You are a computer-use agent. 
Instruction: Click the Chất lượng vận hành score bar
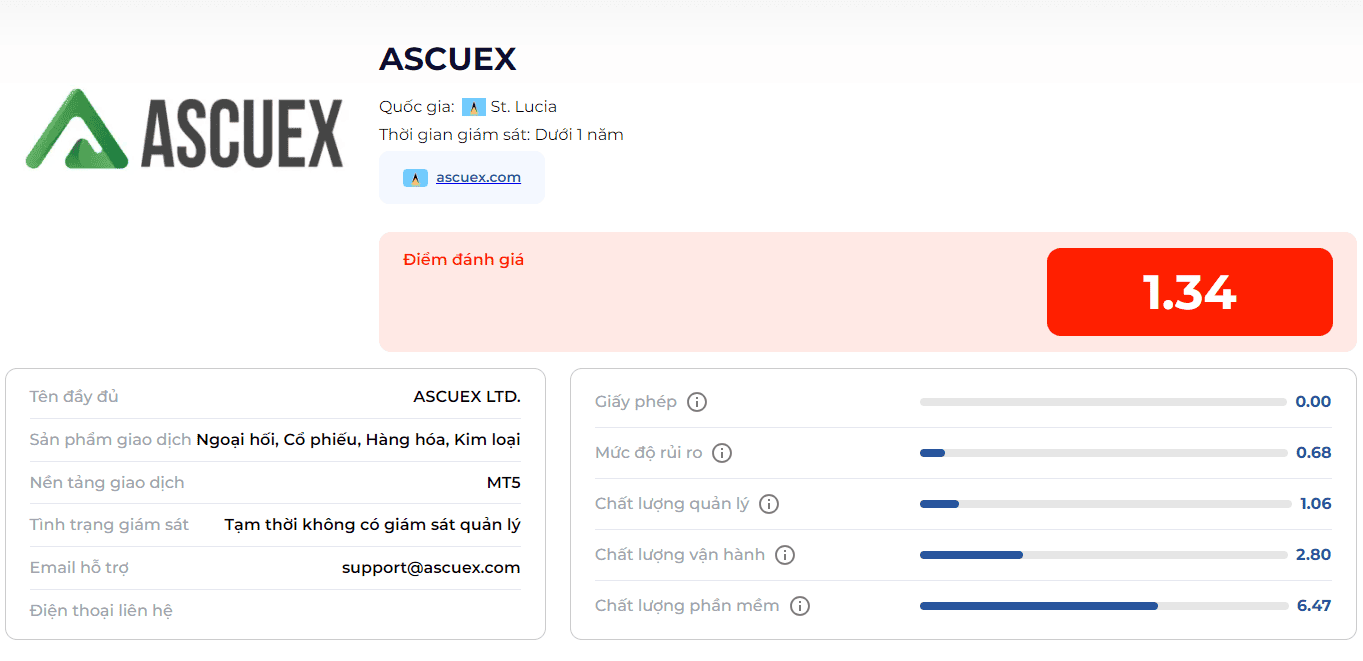coord(1104,555)
